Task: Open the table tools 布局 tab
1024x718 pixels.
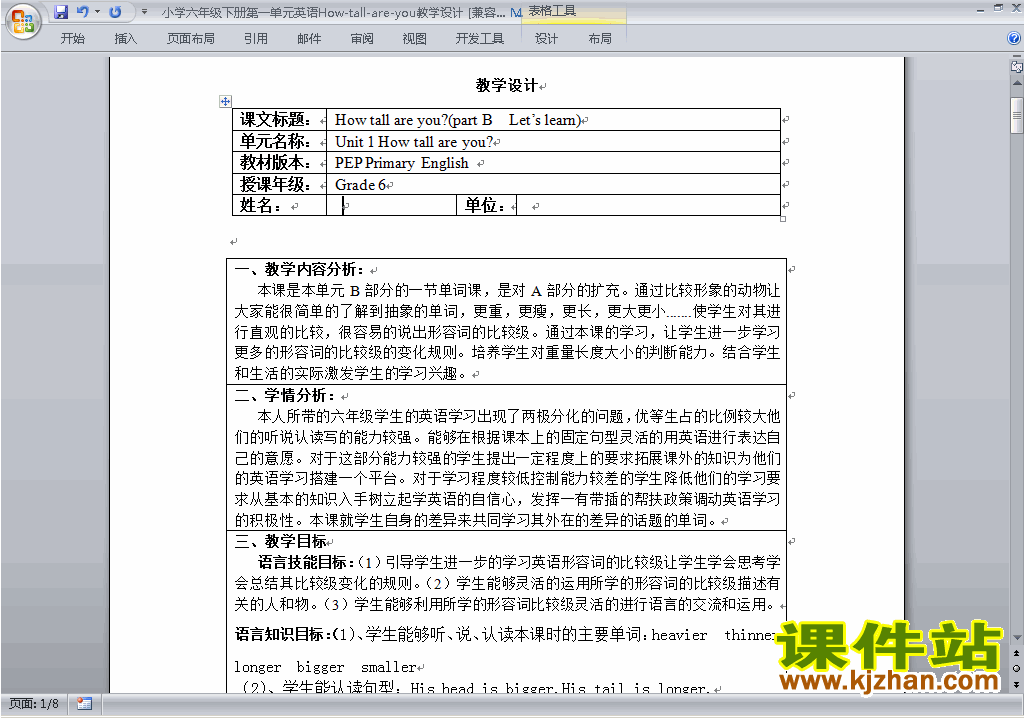Action: [x=600, y=39]
